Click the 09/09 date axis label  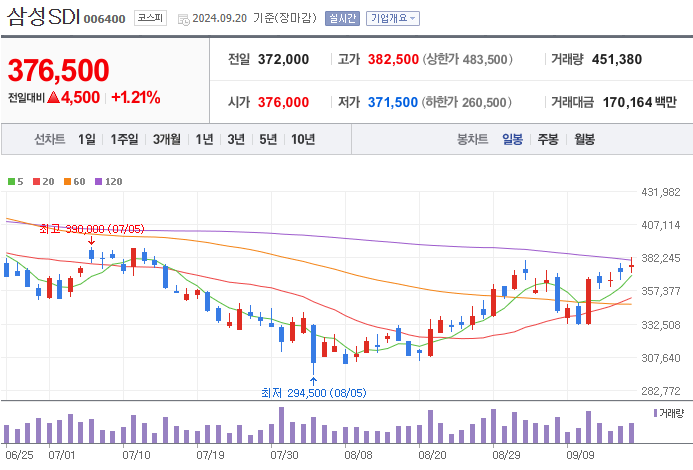(x=580, y=455)
